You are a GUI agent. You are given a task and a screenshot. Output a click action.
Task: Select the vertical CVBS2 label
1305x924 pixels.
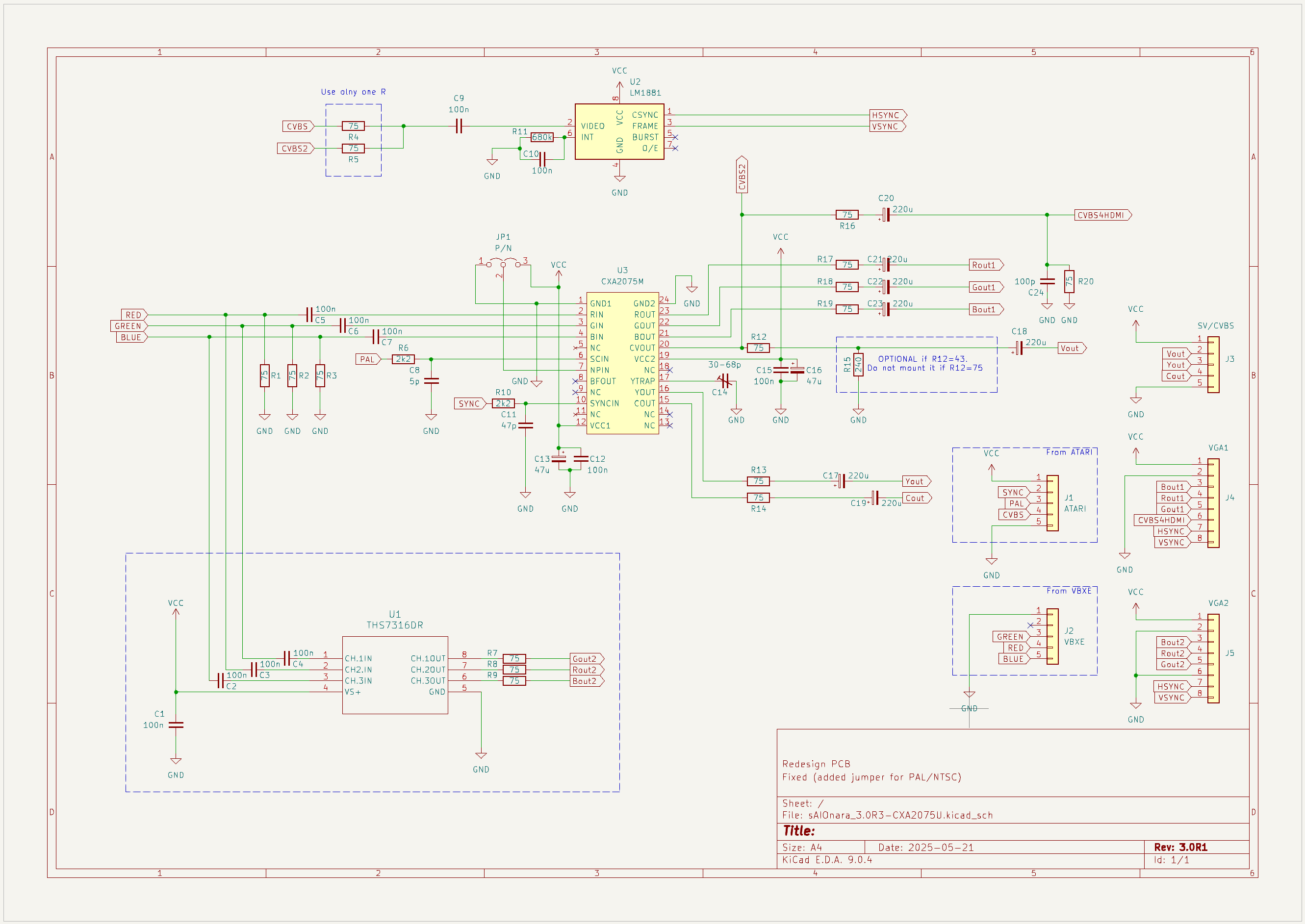[742, 176]
